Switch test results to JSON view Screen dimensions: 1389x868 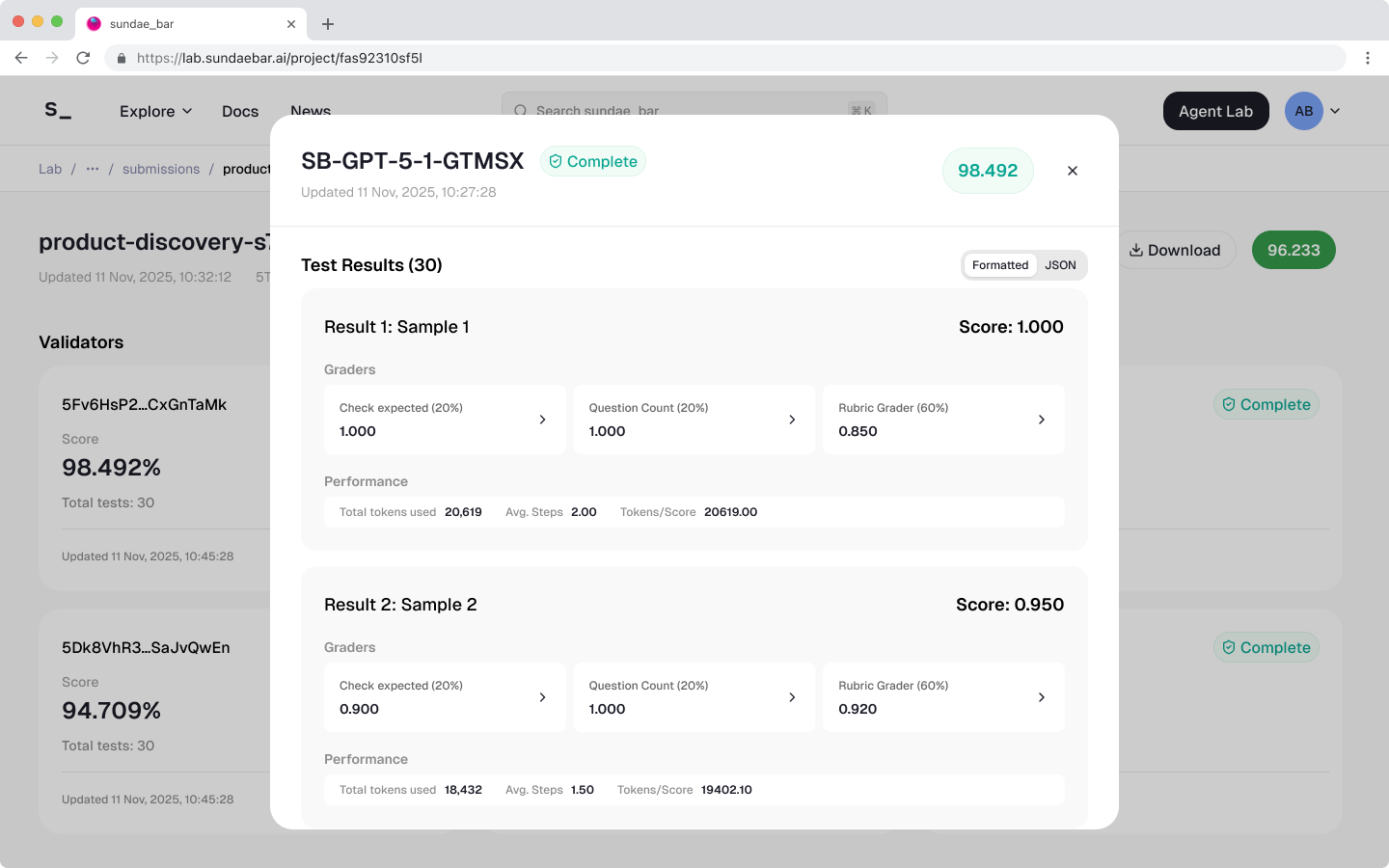[x=1060, y=265]
